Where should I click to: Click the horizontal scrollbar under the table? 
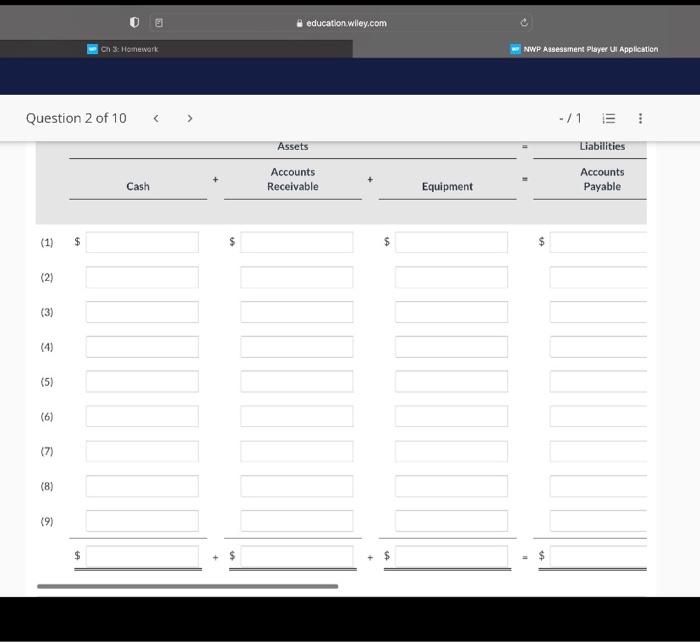click(188, 586)
